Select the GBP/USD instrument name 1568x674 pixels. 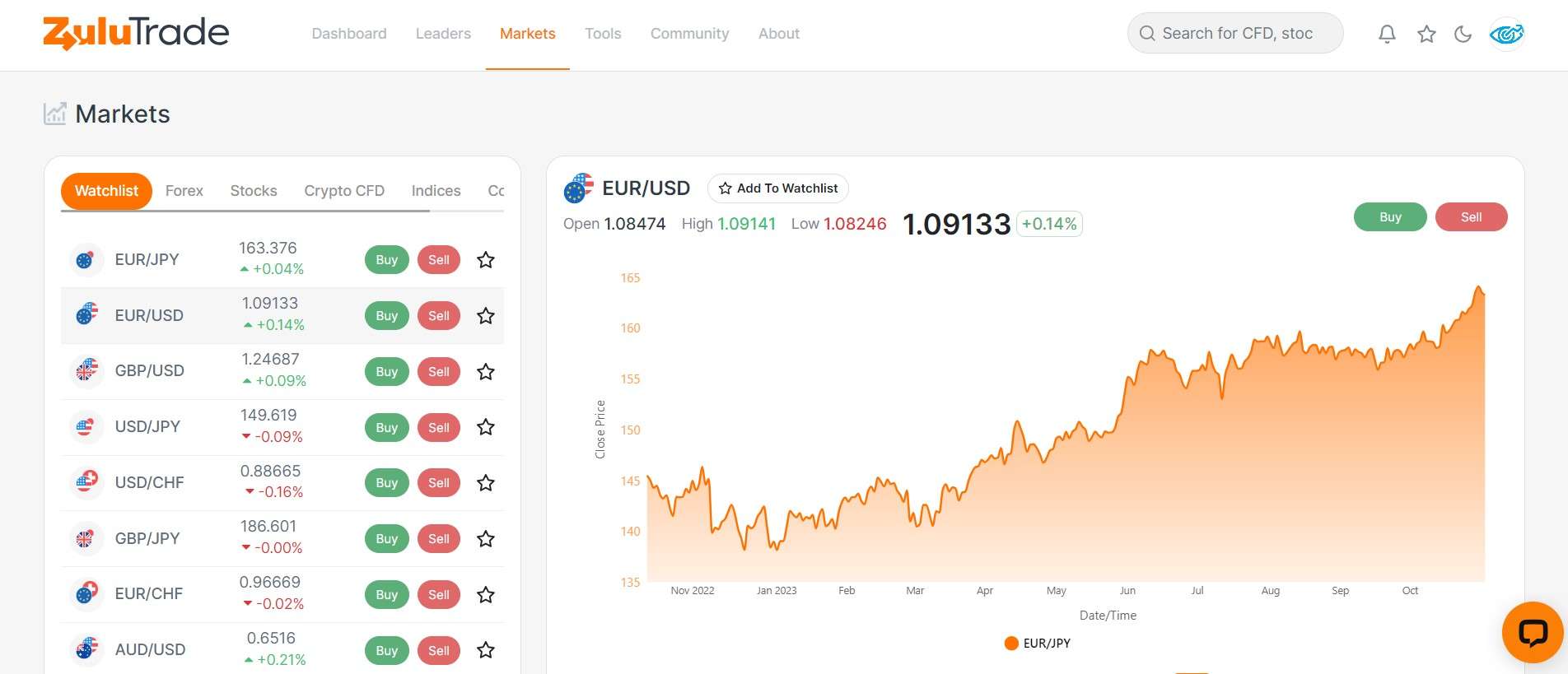pos(149,371)
